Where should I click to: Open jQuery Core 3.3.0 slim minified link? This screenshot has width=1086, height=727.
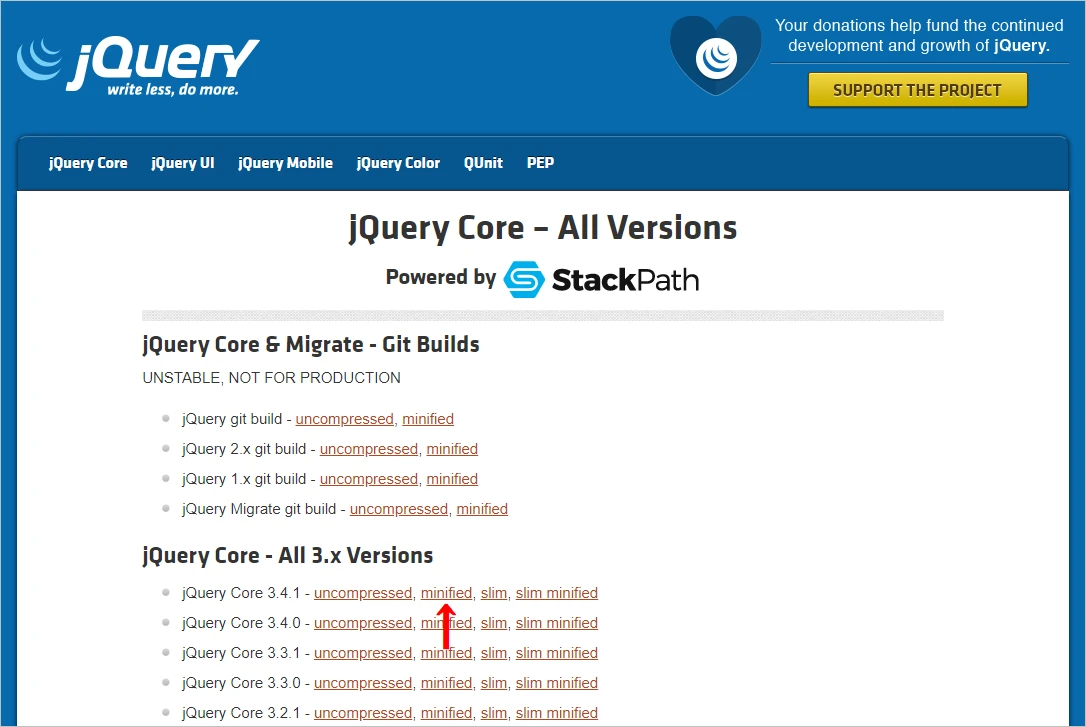(557, 683)
